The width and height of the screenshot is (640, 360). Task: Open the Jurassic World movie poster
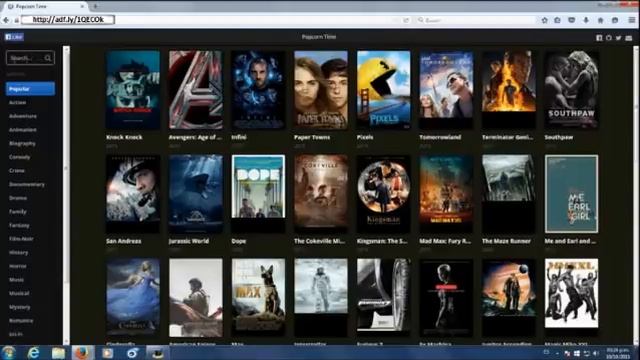(x=196, y=193)
